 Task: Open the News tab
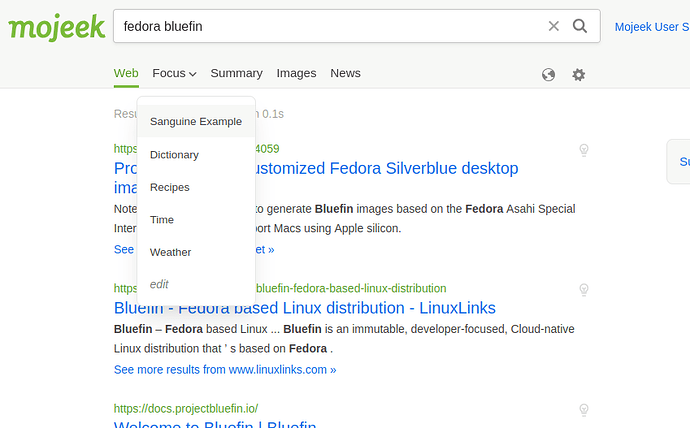pos(345,73)
